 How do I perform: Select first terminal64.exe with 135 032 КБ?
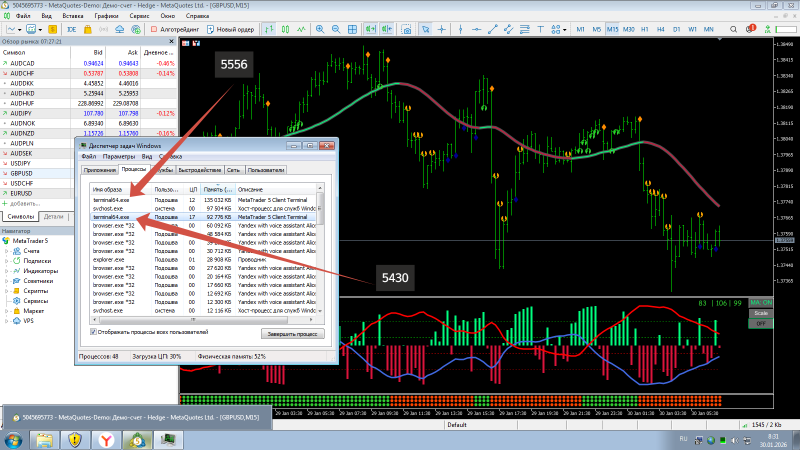(x=204, y=200)
